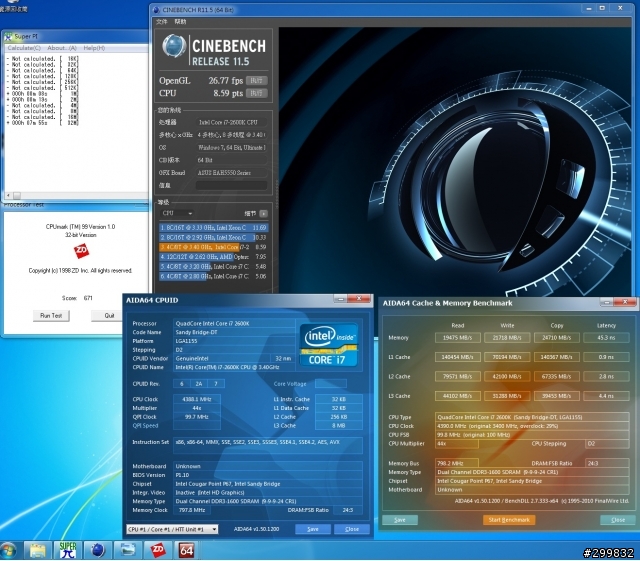Viewport: 640px width, 561px height.
Task: Click Memory Bus value 798.2 MHz
Action: coord(456,463)
